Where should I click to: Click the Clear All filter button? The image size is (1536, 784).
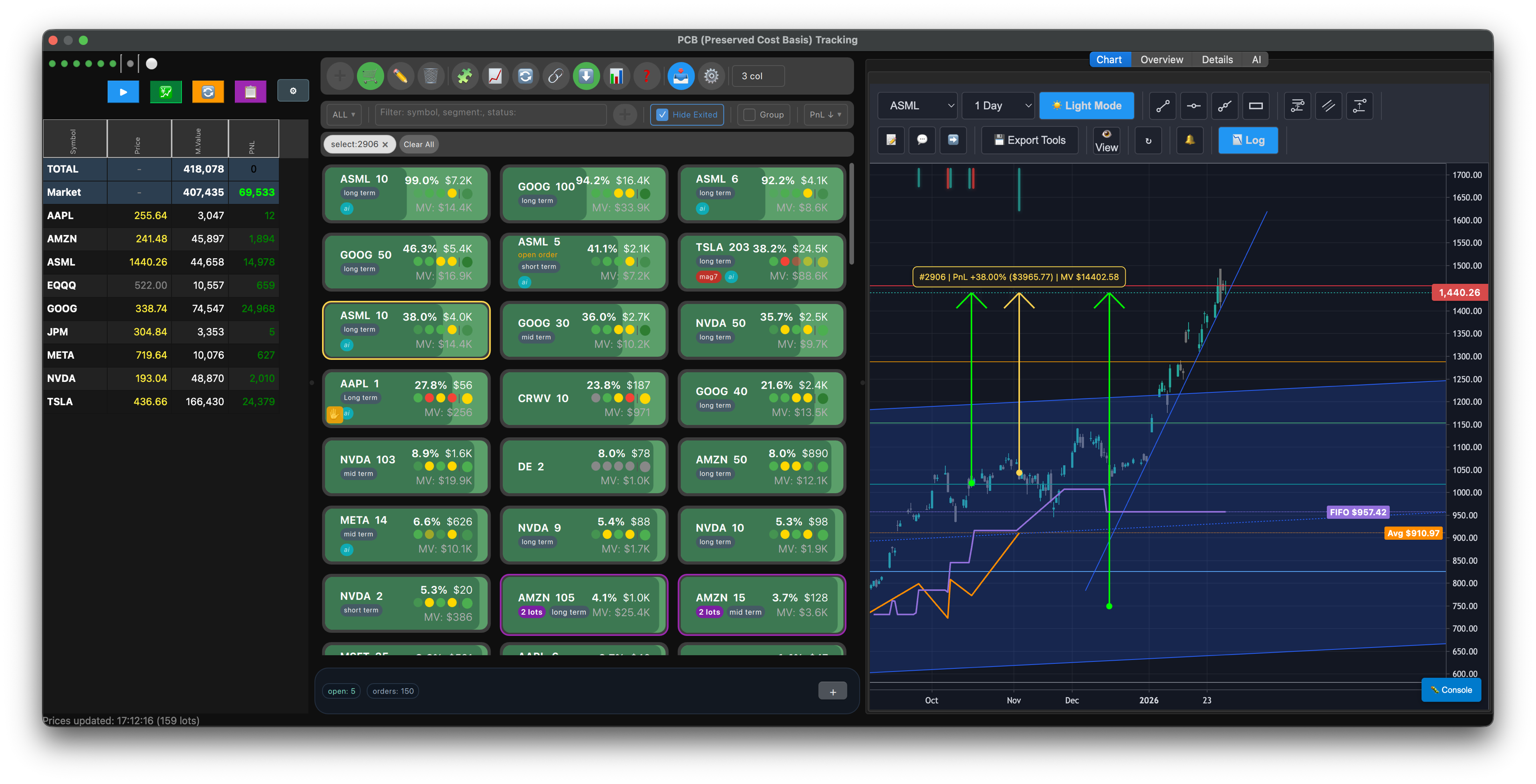[419, 144]
